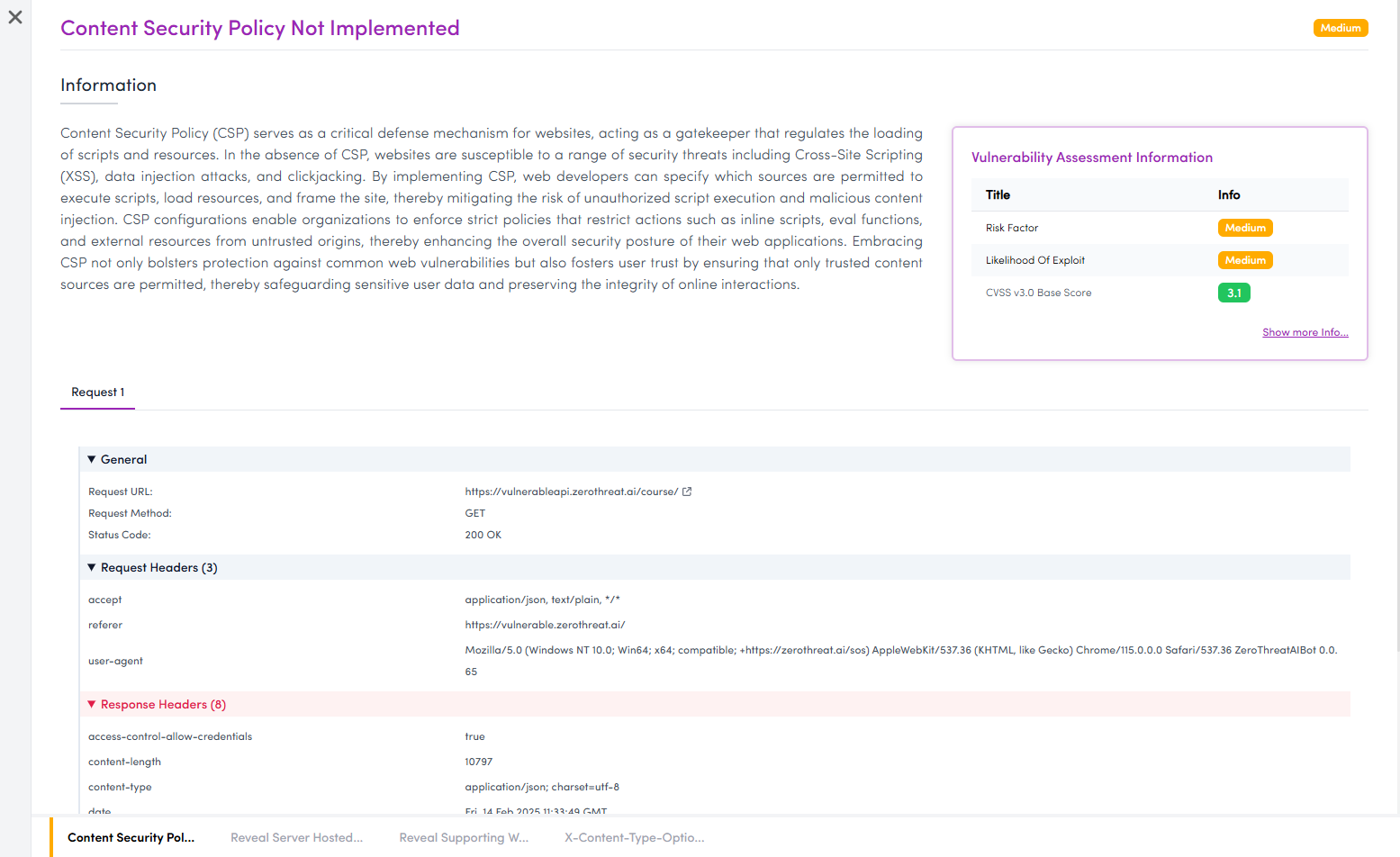1400x857 pixels.
Task: Select the Content Security Pol... bottom tab
Action: tap(131, 837)
